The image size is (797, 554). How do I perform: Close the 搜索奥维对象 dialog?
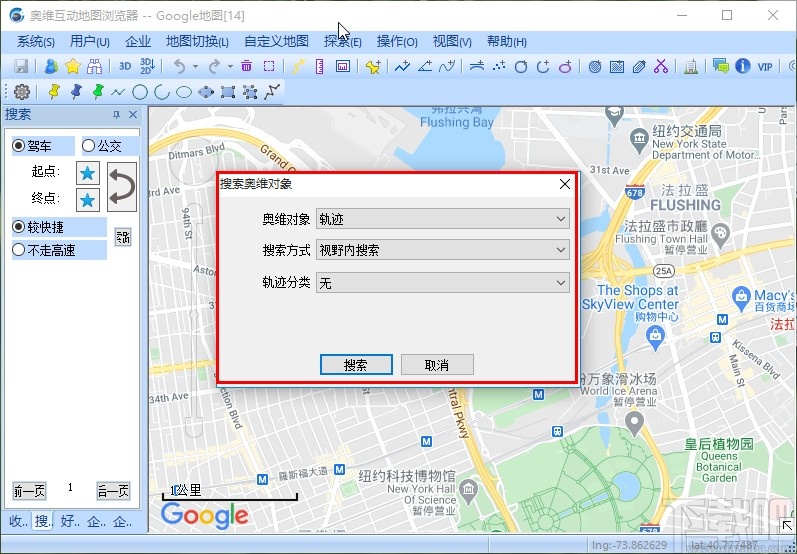pos(565,184)
